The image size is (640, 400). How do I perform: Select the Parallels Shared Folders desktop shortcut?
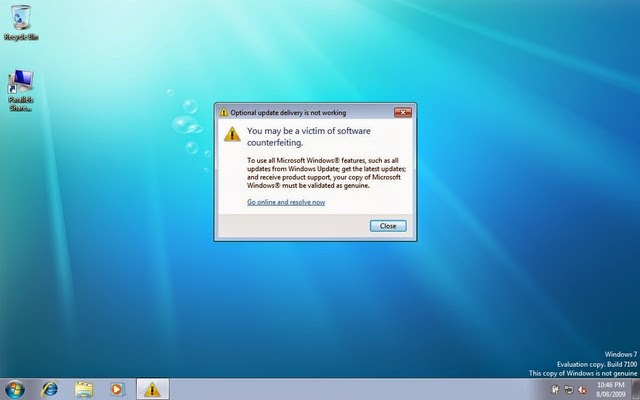tap(21, 91)
